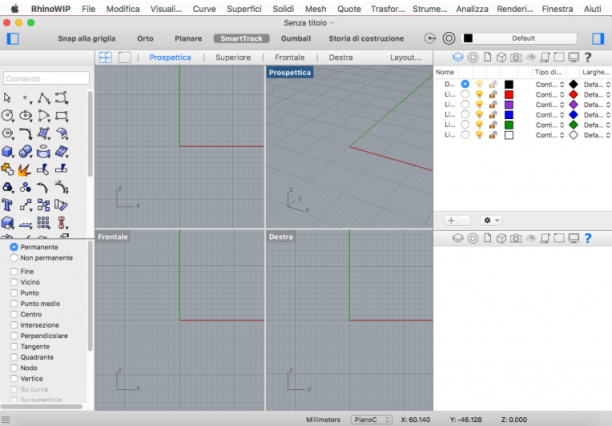This screenshot has width=612, height=426.
Task: Activate the Rectangle drawing tool
Action: (62, 116)
